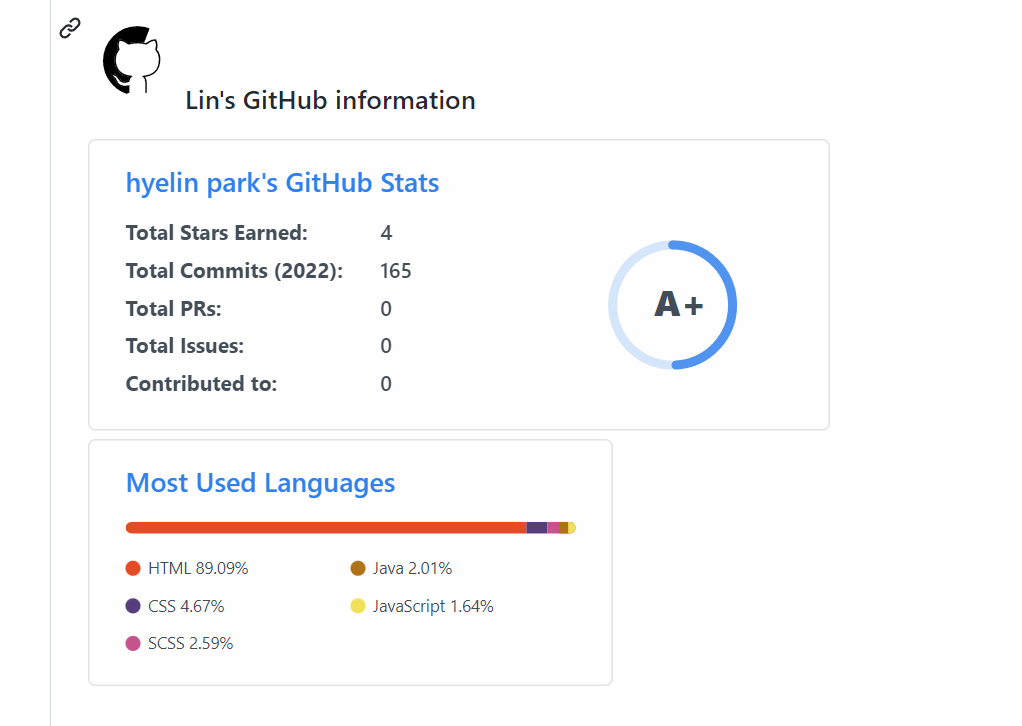The width and height of the screenshot is (1022, 726).
Task: Click the purple CSS legend dot
Action: [x=133, y=606]
